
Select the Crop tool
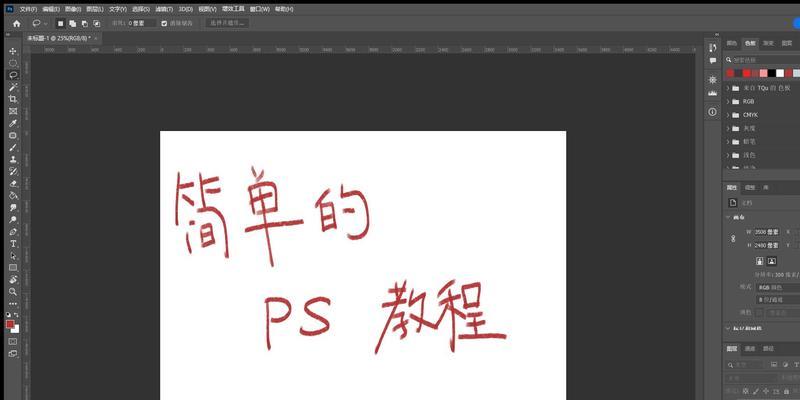point(13,99)
